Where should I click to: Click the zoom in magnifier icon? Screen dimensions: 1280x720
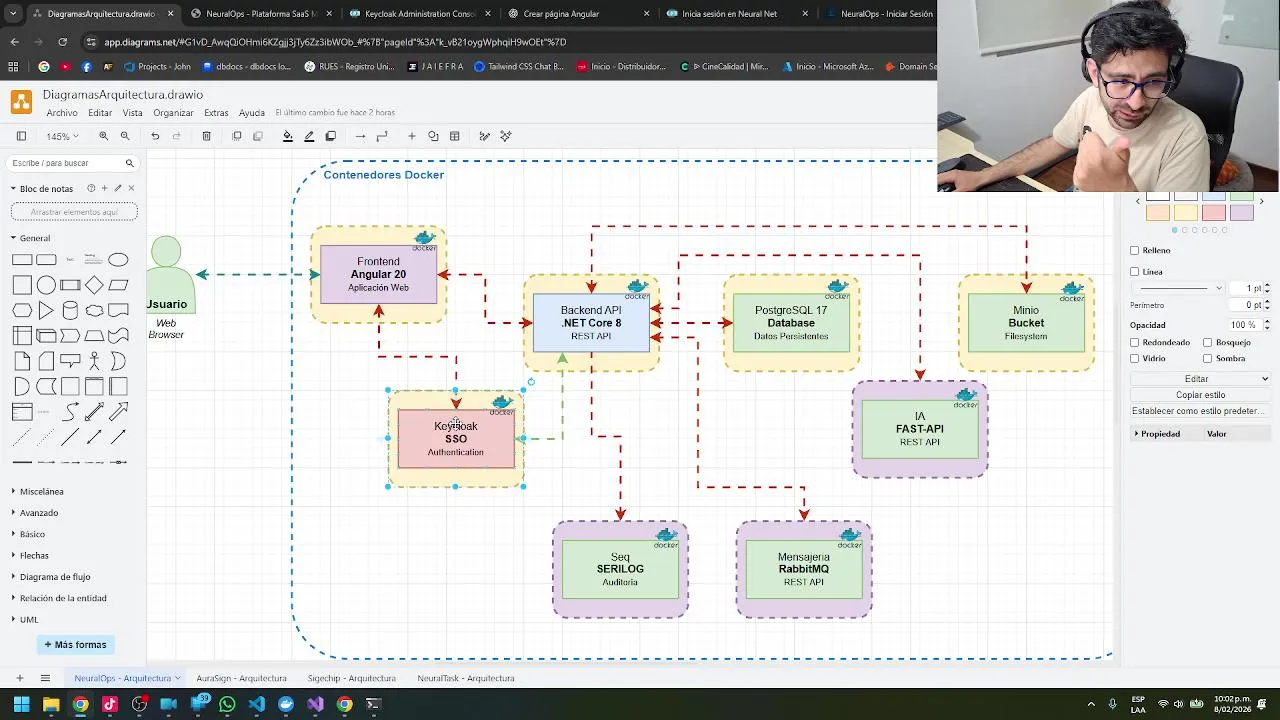(103, 136)
